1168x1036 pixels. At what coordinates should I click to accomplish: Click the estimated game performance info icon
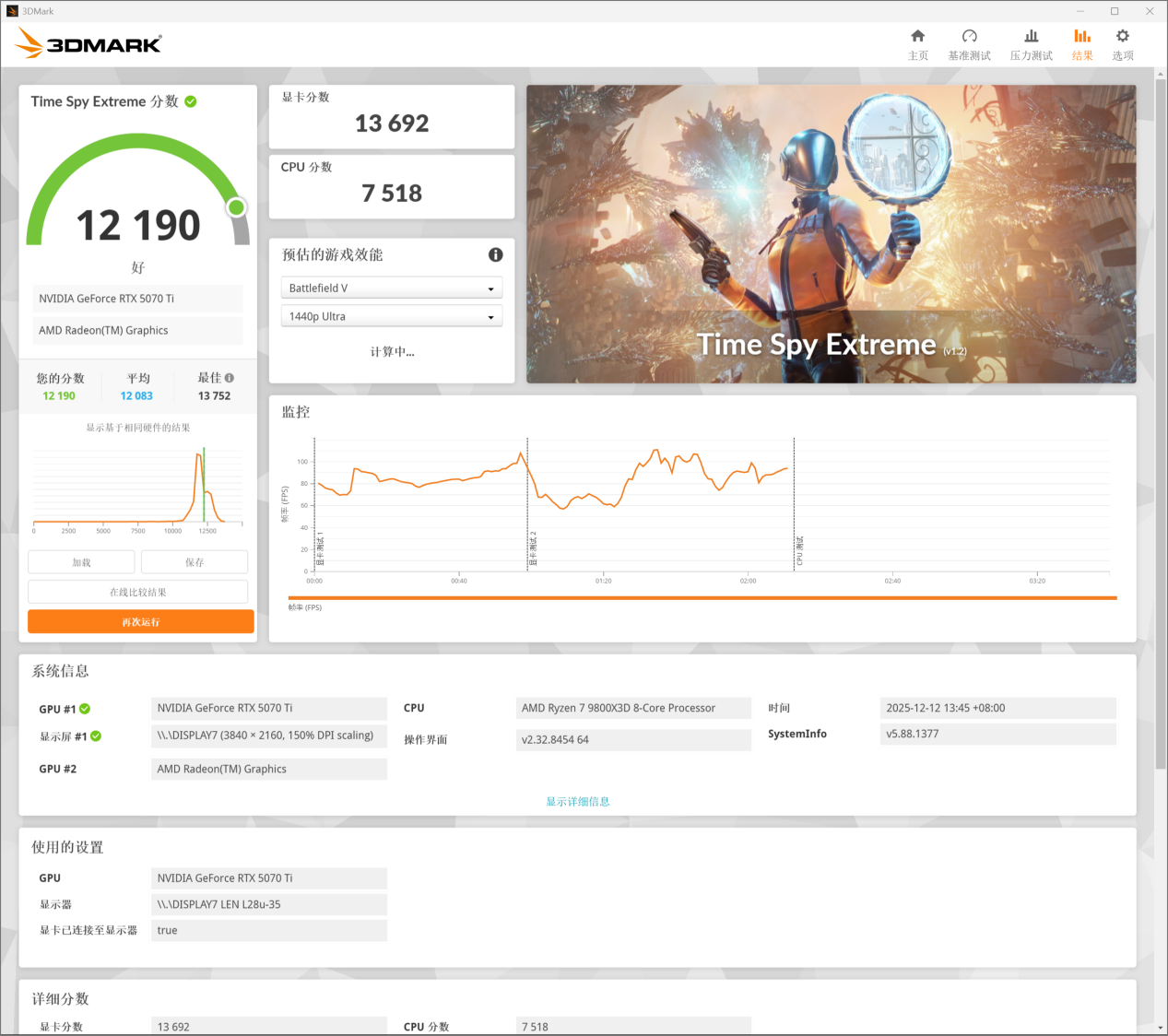(495, 254)
